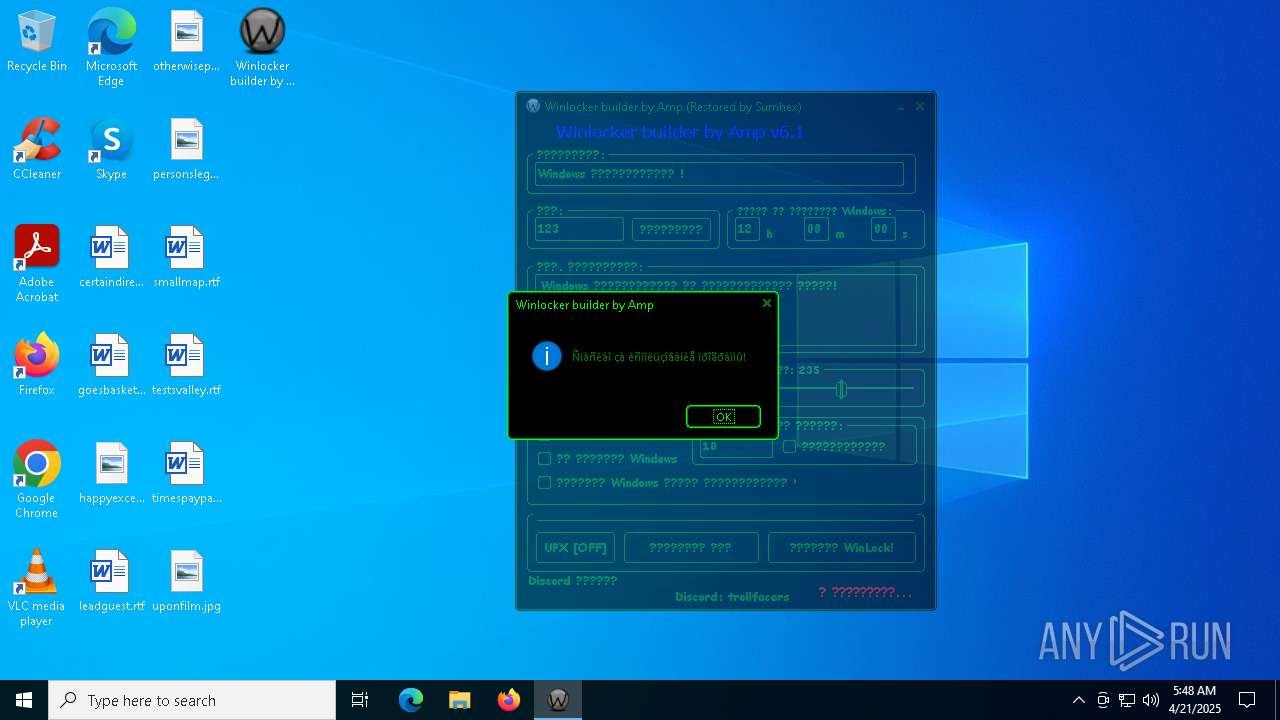Click the attempts field showing 10
The height and width of the screenshot is (720, 1280).
pyautogui.click(x=736, y=446)
